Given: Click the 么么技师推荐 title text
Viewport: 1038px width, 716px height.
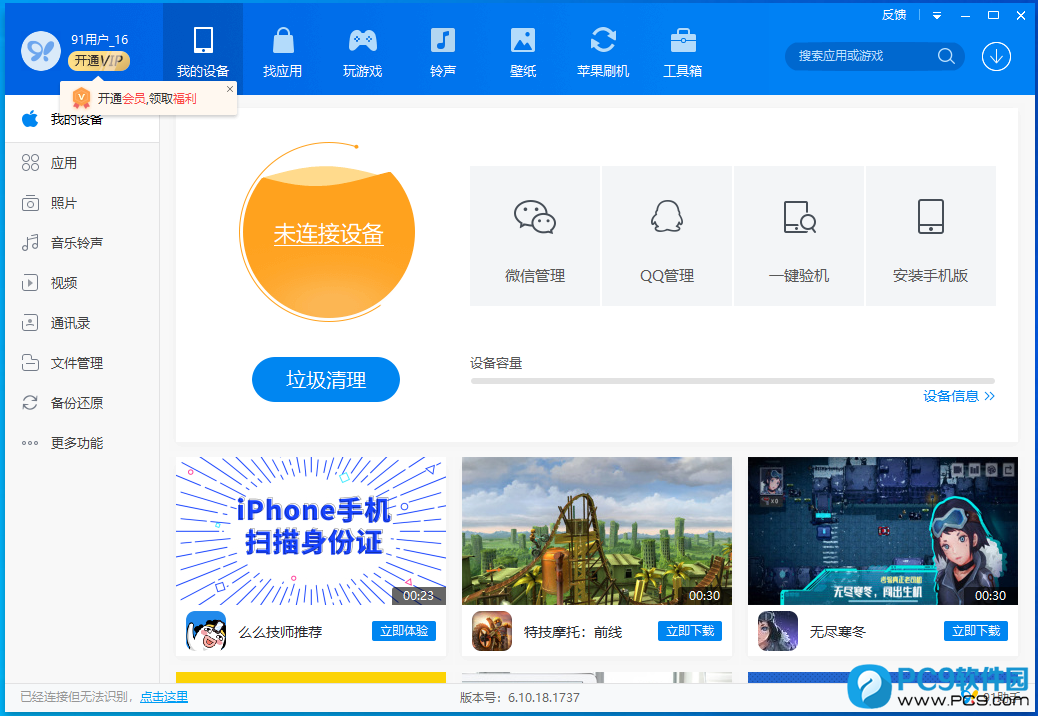Looking at the screenshot, I should pos(280,632).
